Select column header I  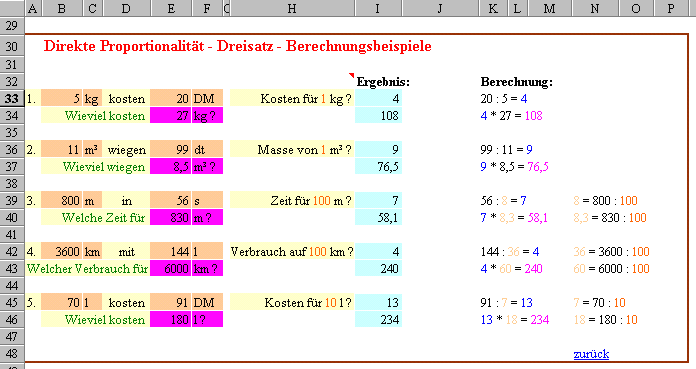[x=378, y=8]
